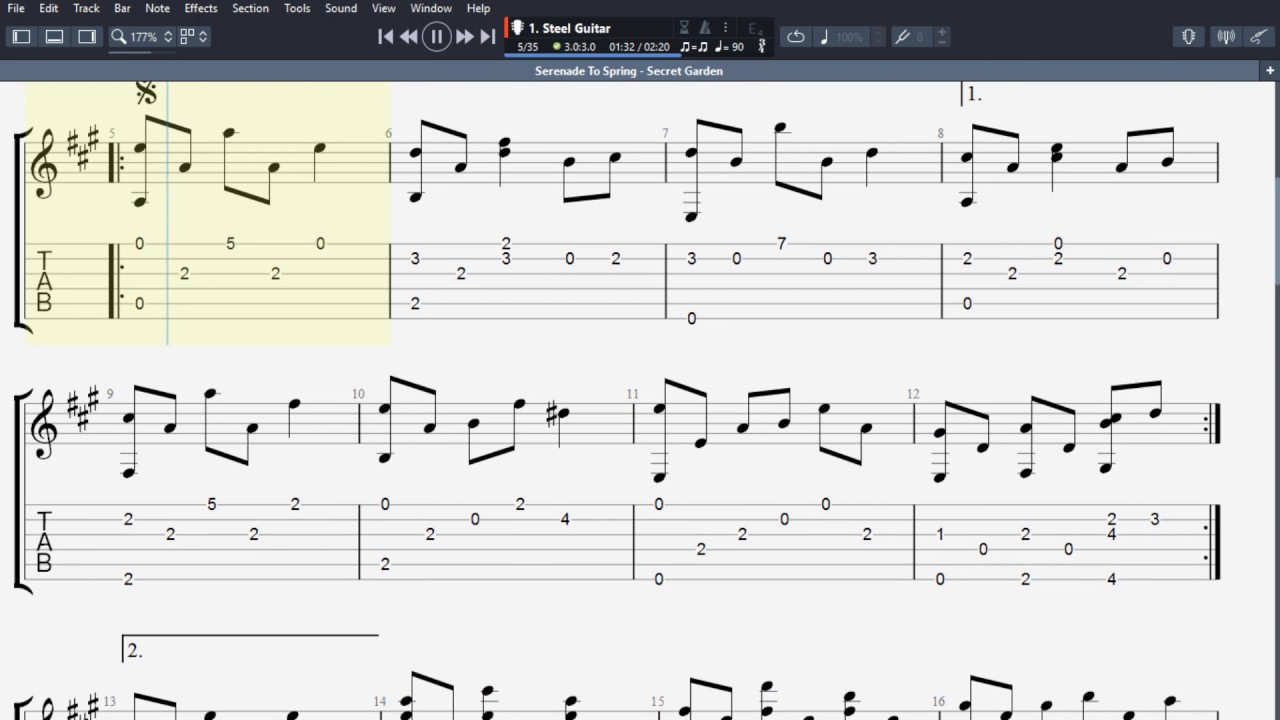Open the 177% zoom level stepper

click(168, 37)
